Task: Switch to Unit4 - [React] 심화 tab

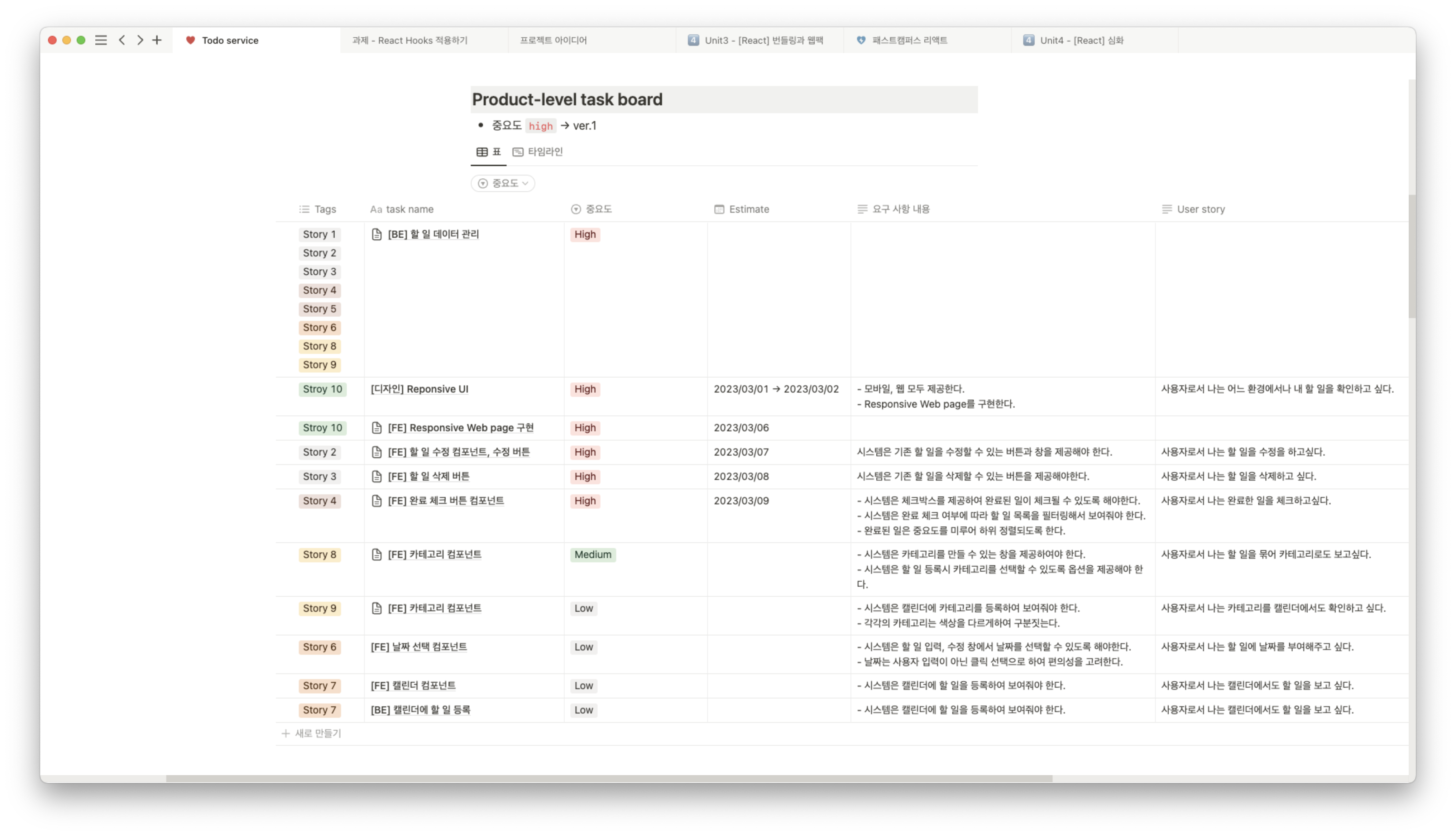Action: (1094, 40)
